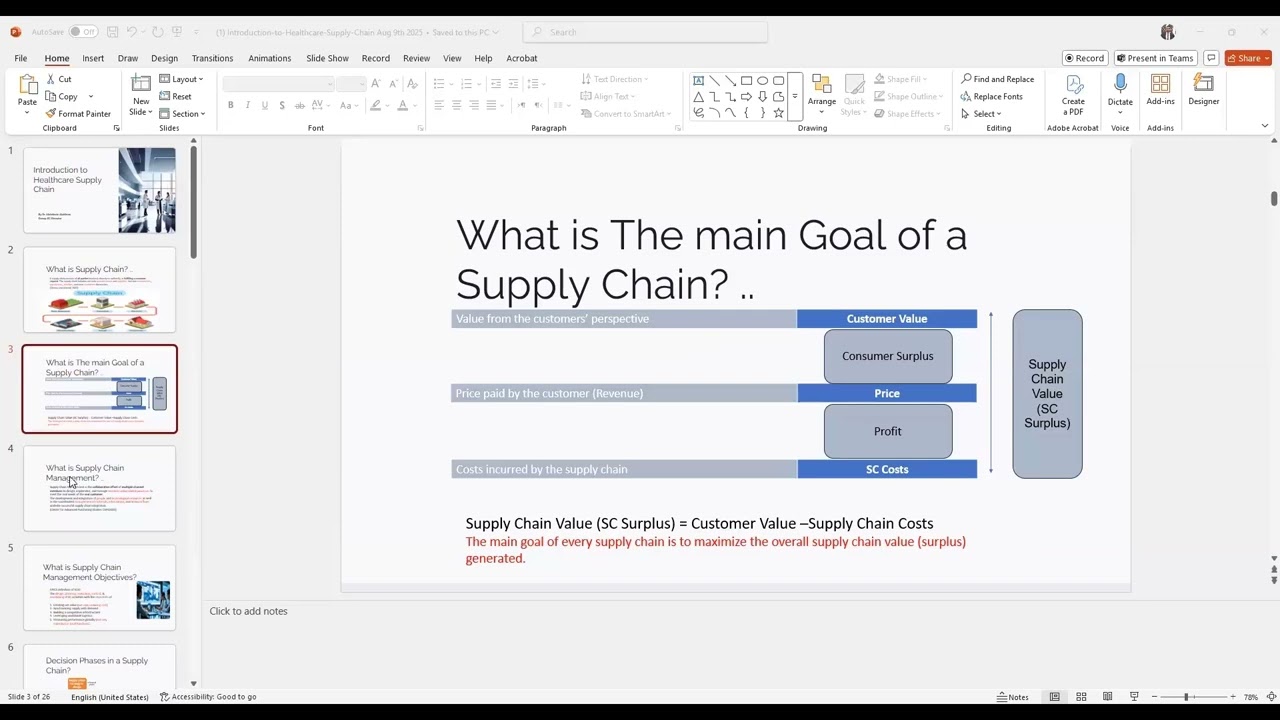Switch to the Slide Show tab

pos(327,58)
